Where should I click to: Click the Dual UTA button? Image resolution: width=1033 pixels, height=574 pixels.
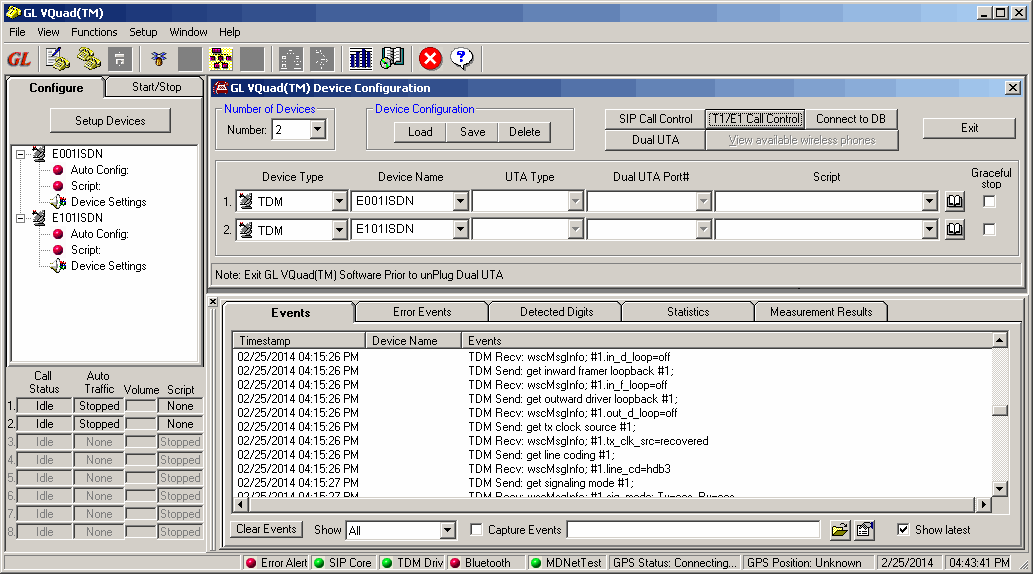[656, 140]
